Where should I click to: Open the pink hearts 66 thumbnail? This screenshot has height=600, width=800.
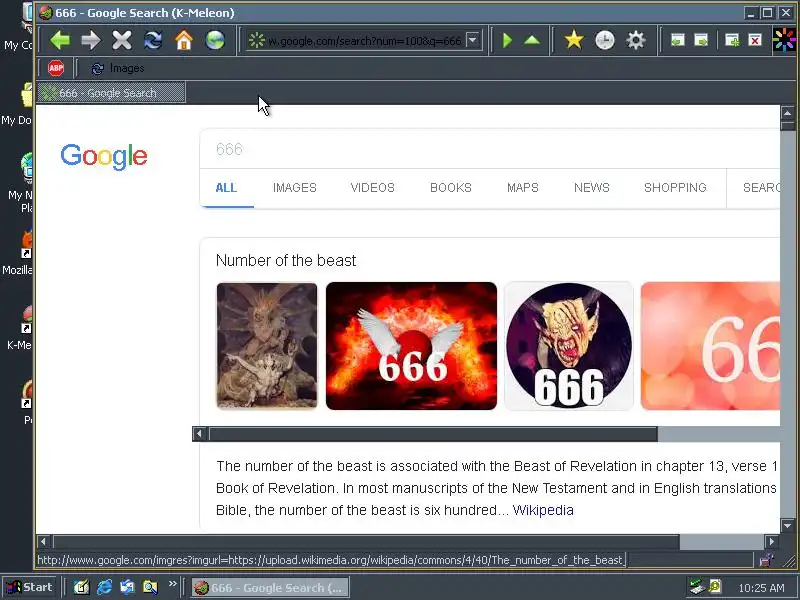click(710, 346)
